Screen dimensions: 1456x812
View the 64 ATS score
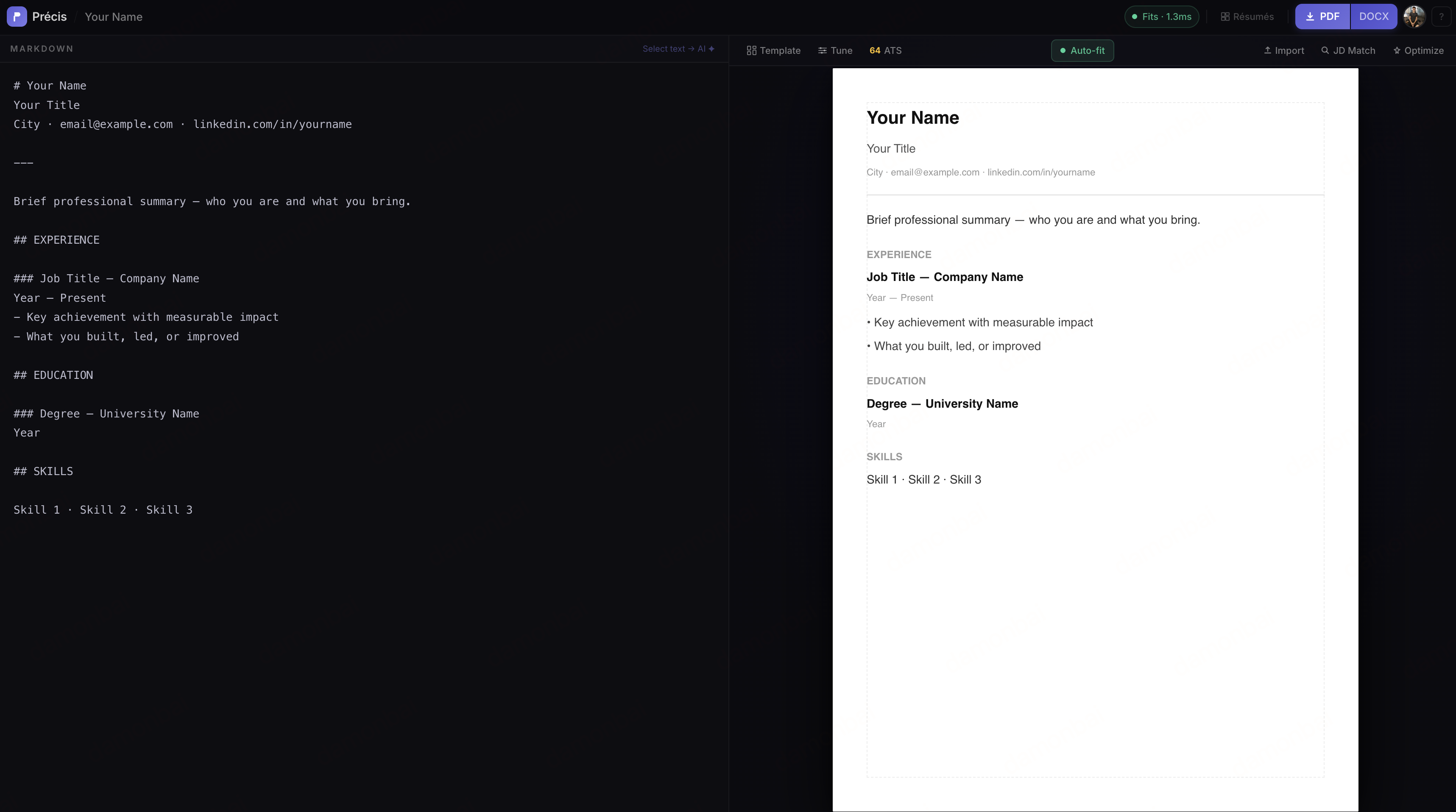[x=885, y=51]
